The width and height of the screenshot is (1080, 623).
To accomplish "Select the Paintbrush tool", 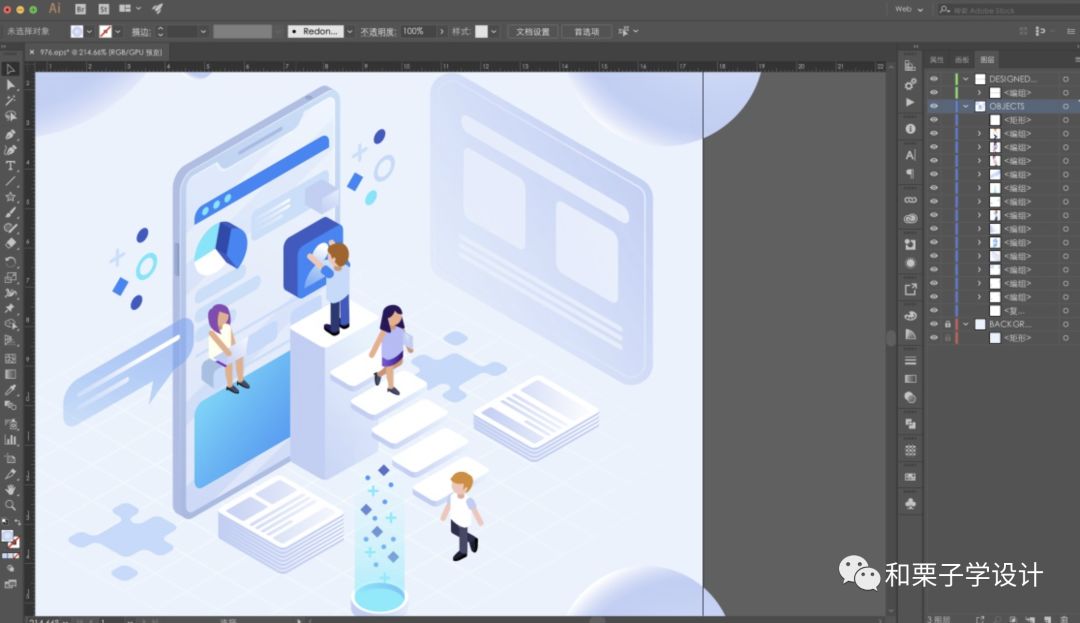I will point(10,213).
